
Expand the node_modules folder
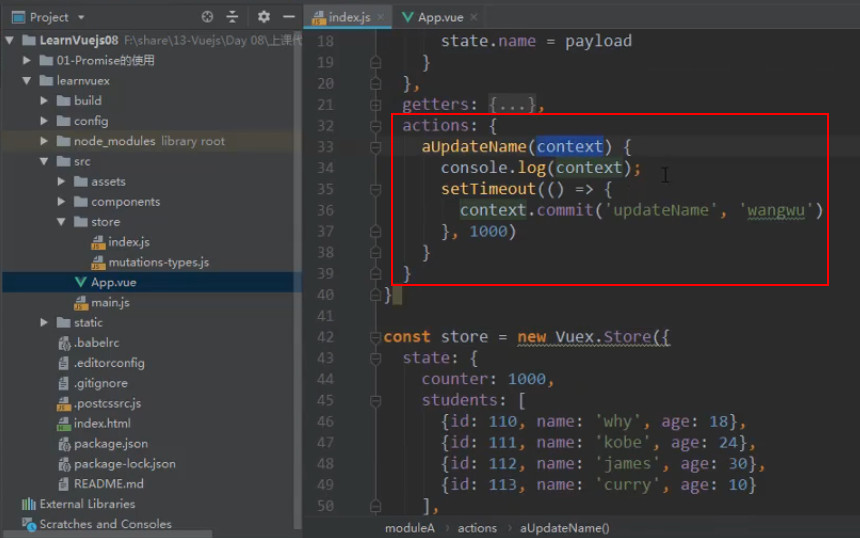[x=44, y=141]
